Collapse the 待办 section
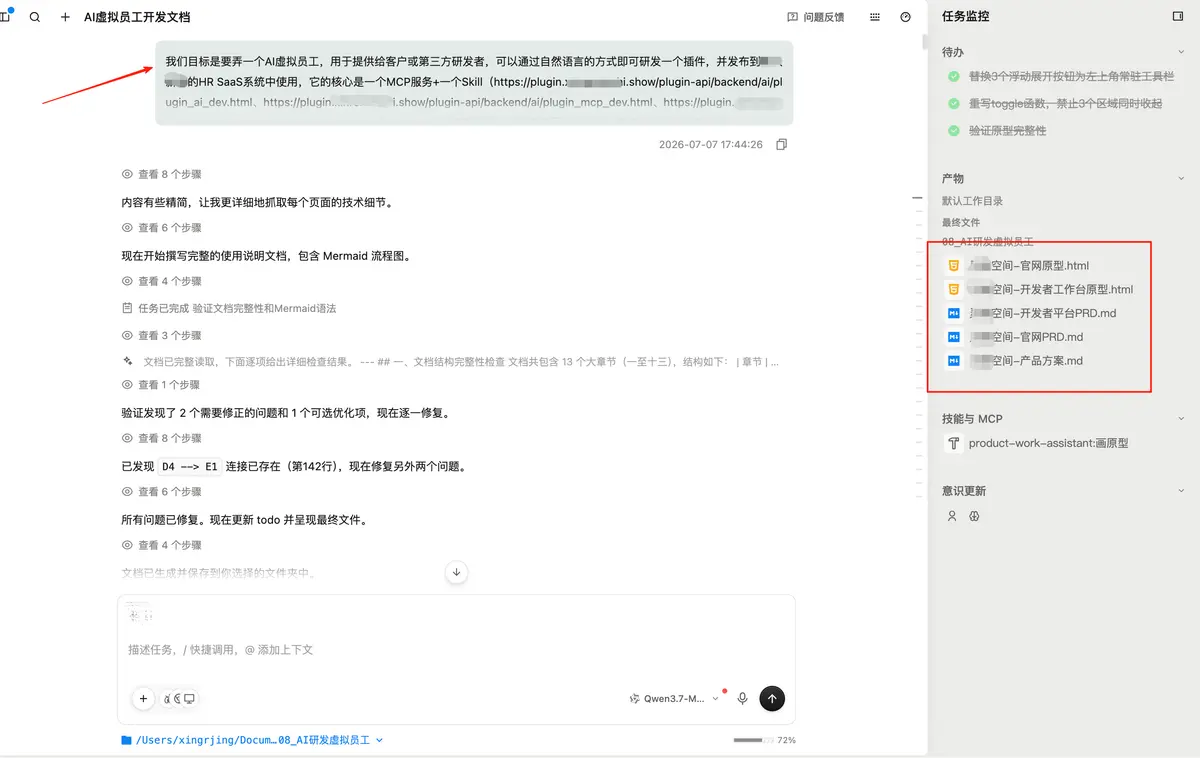Image resolution: width=1200 pixels, height=758 pixels. (x=1181, y=52)
